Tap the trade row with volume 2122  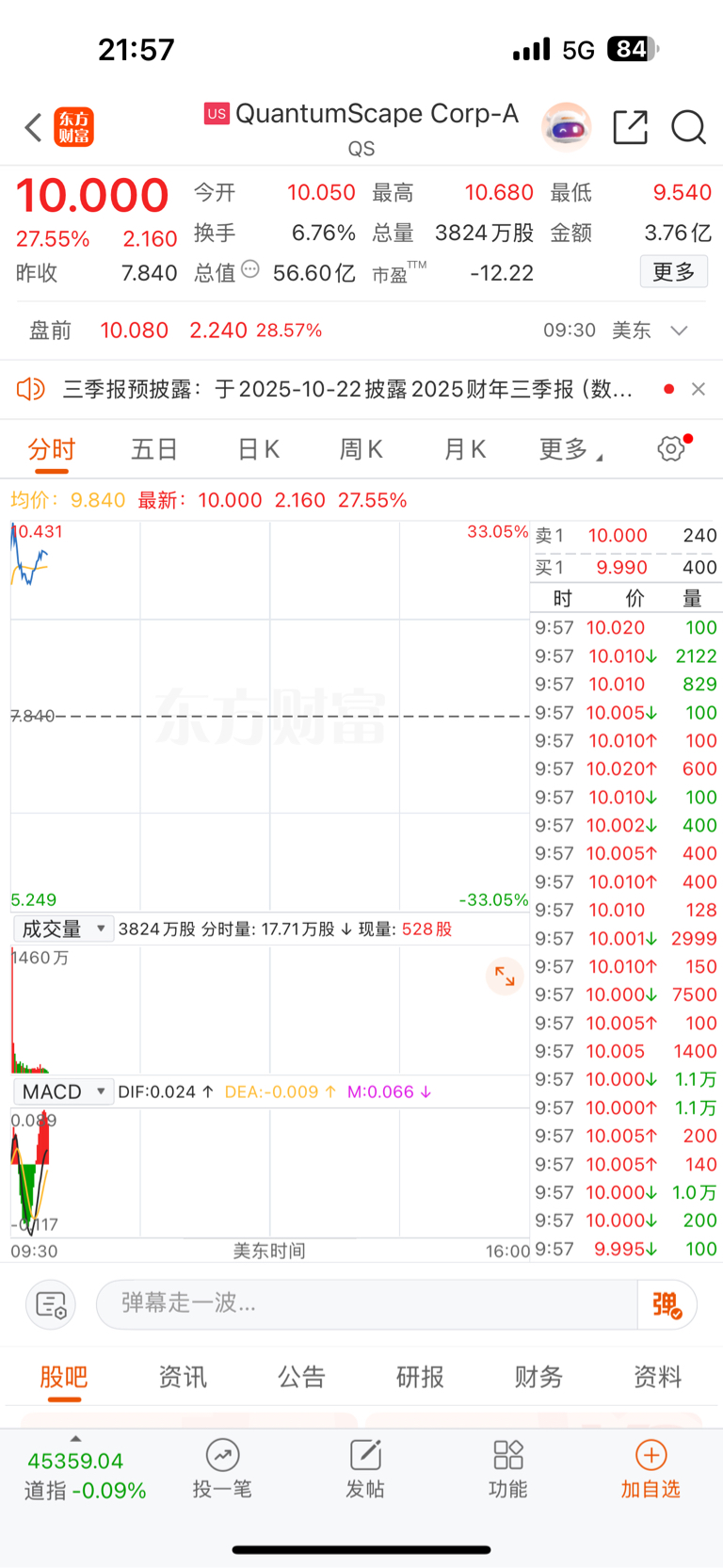(x=626, y=656)
